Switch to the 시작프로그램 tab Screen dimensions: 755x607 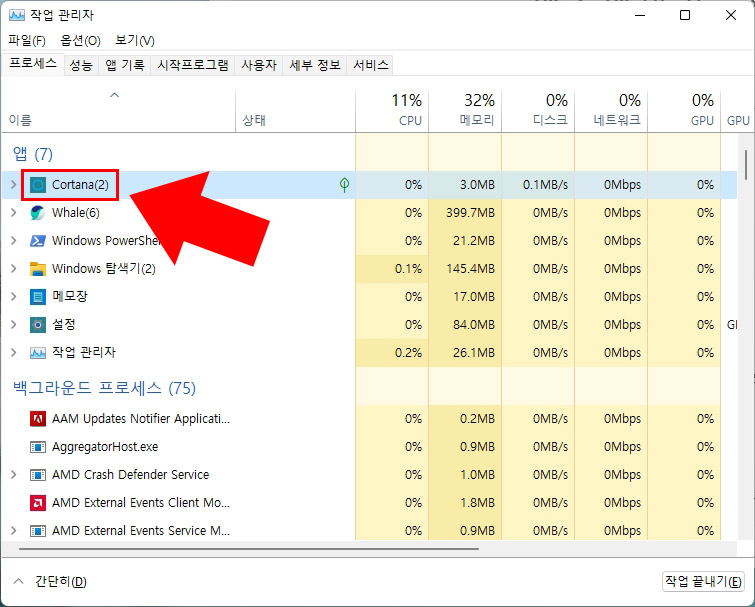pos(193,65)
